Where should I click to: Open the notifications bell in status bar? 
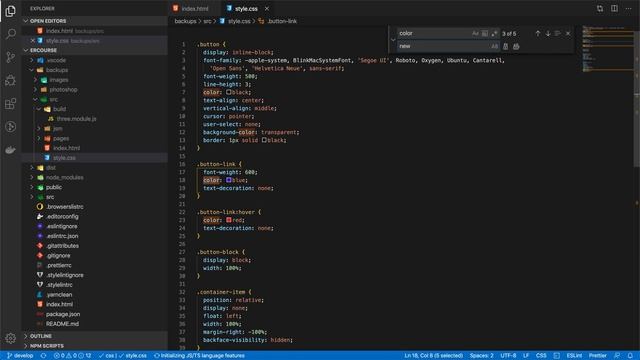(630, 356)
